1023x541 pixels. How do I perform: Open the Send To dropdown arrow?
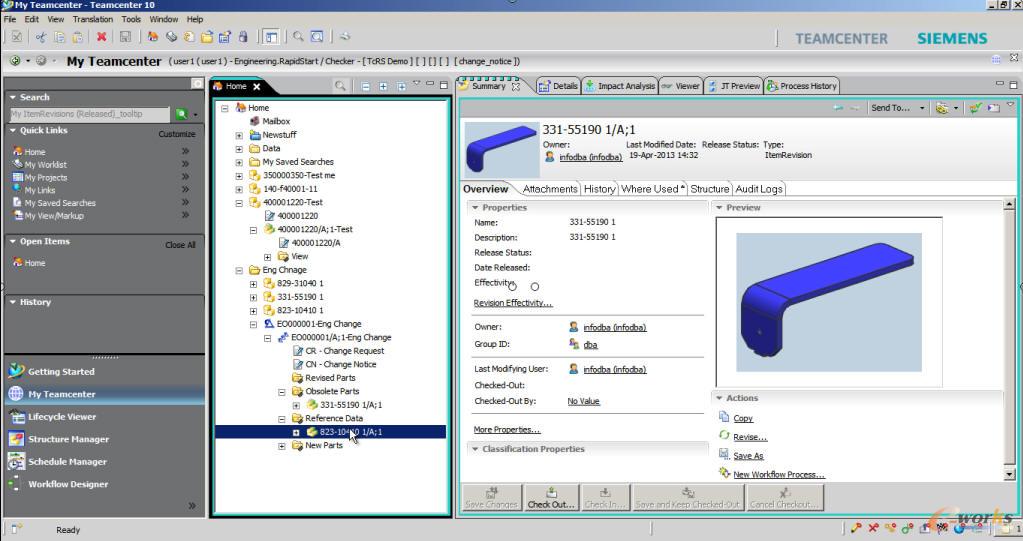tap(922, 108)
